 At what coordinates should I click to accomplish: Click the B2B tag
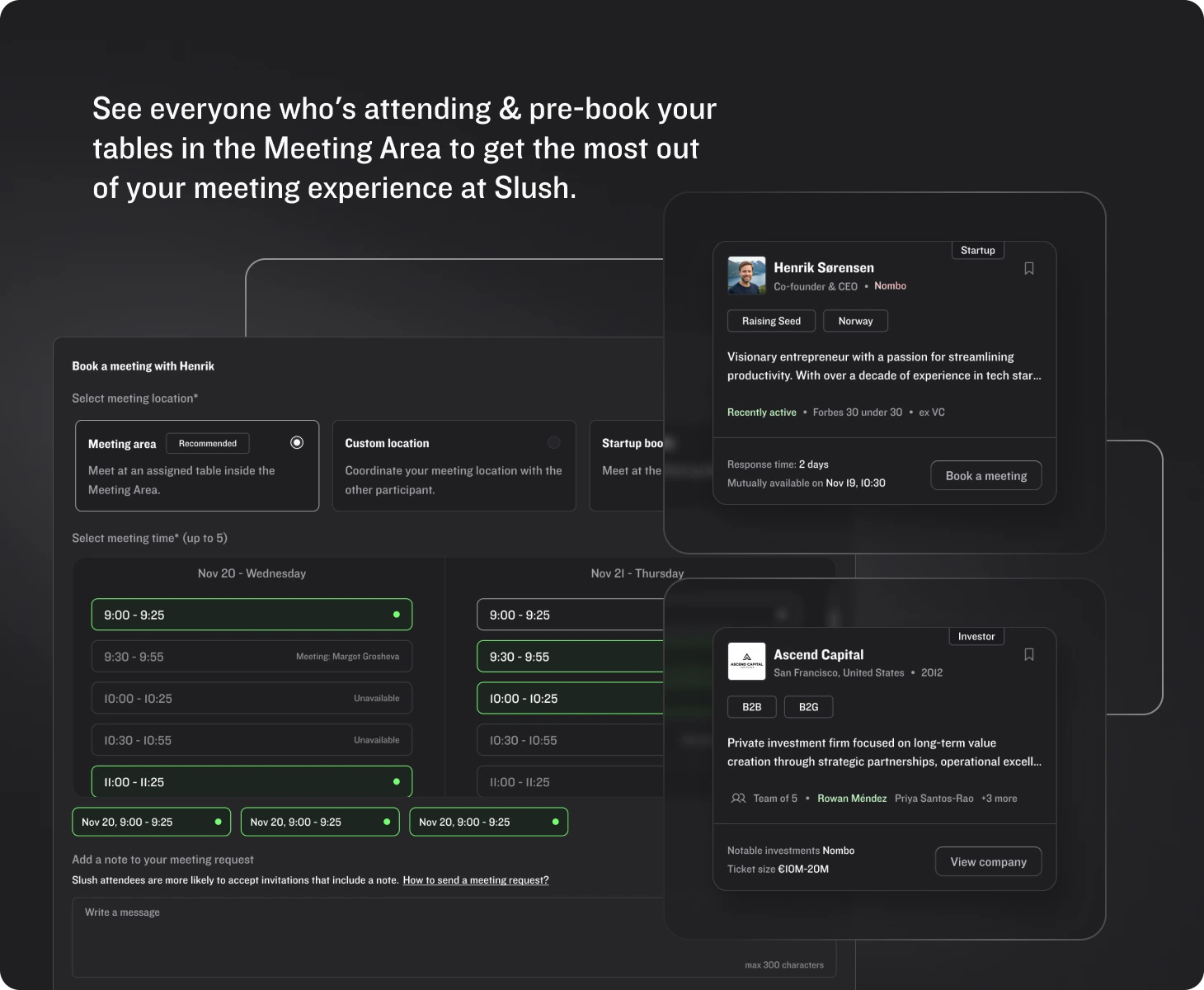752,707
